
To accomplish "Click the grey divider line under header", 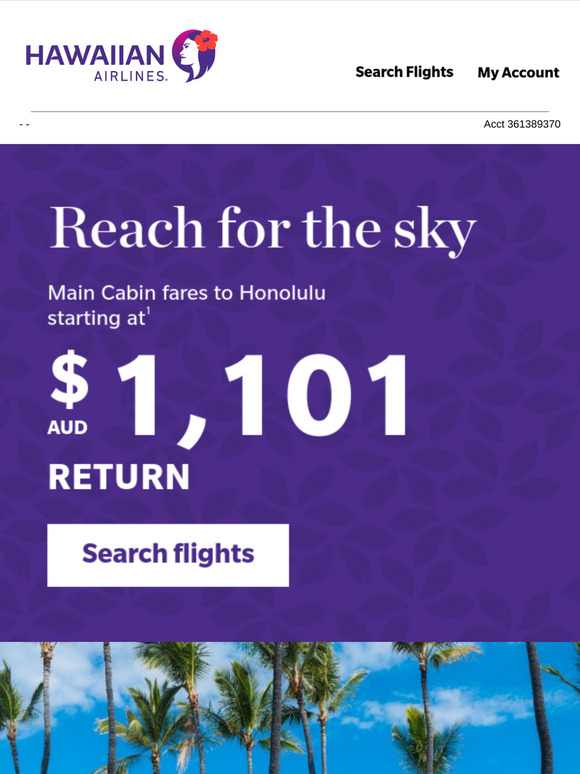I will tap(290, 112).
